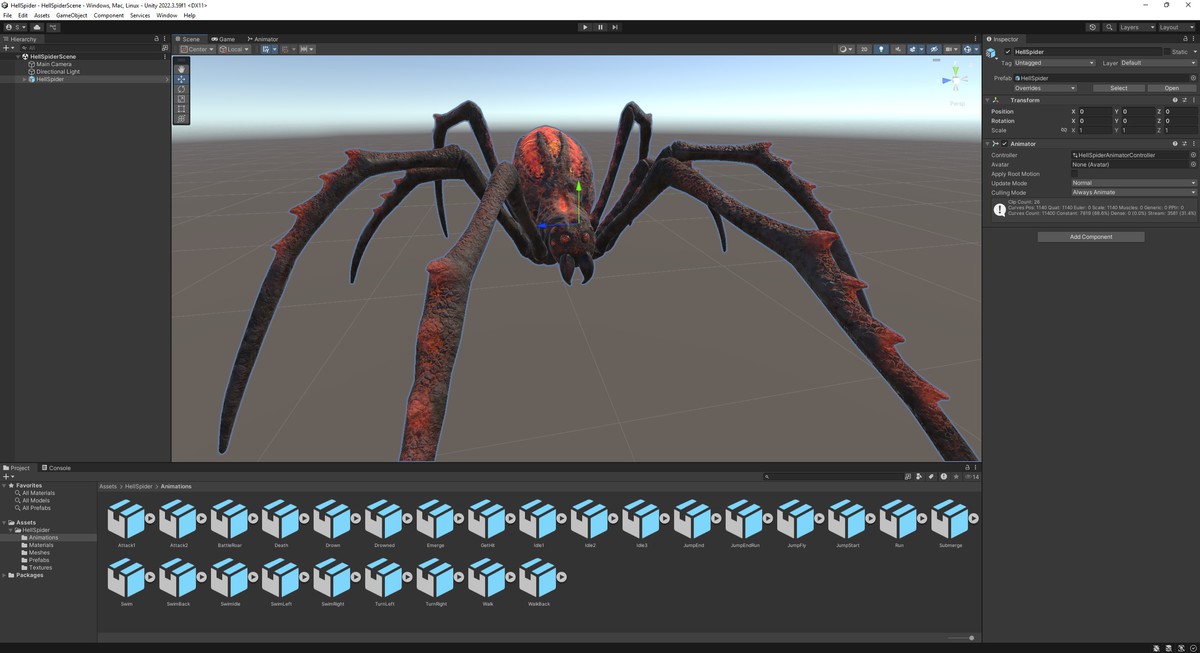Screen dimensions: 1200x653
Task: Click the scene orientation gizmo
Action: (956, 80)
